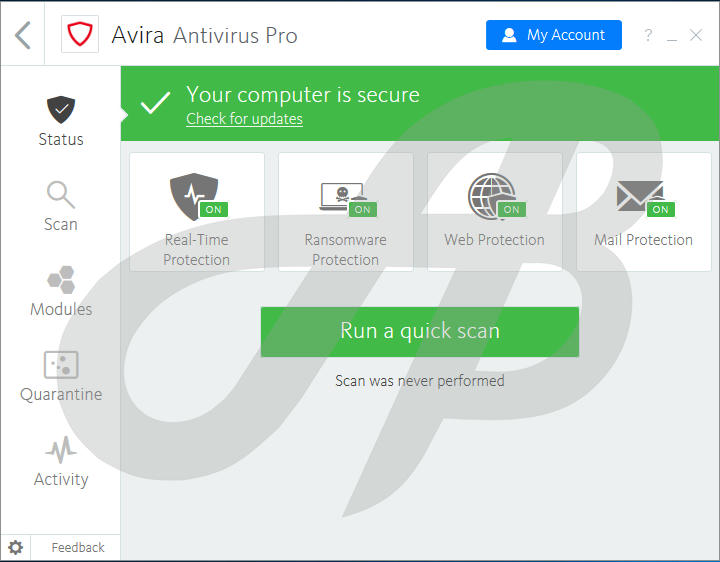Open help with the question mark icon
This screenshot has width=720, height=562.
648,35
